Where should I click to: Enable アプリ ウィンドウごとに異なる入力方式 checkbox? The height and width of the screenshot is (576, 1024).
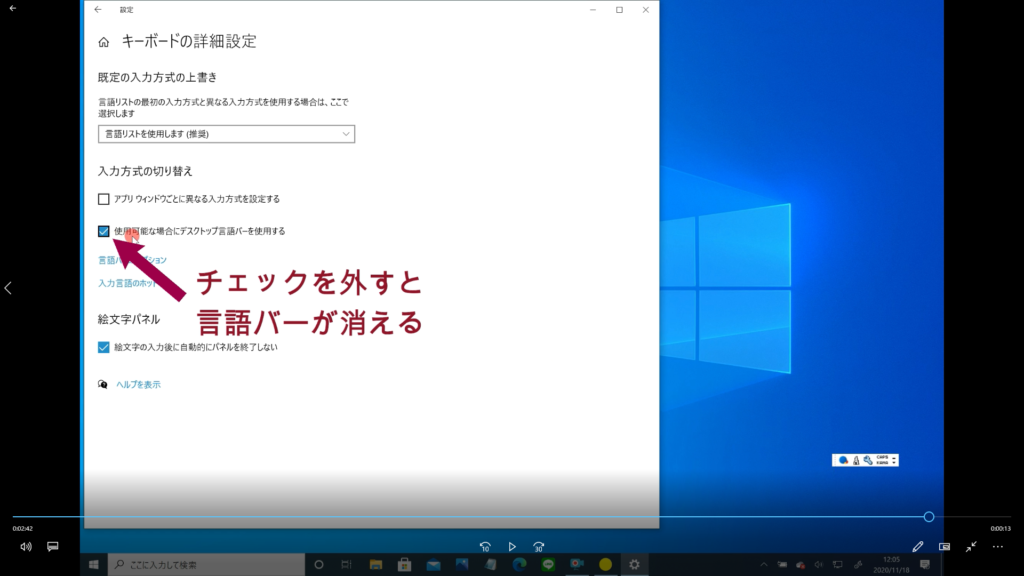click(104, 199)
